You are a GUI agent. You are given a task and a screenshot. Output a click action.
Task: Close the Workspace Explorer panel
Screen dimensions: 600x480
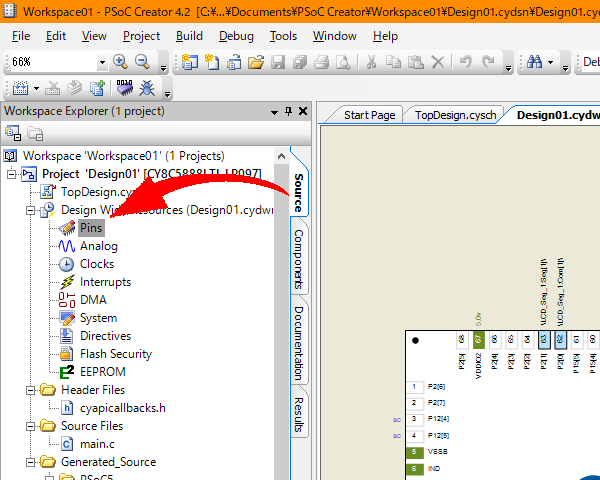point(303,111)
